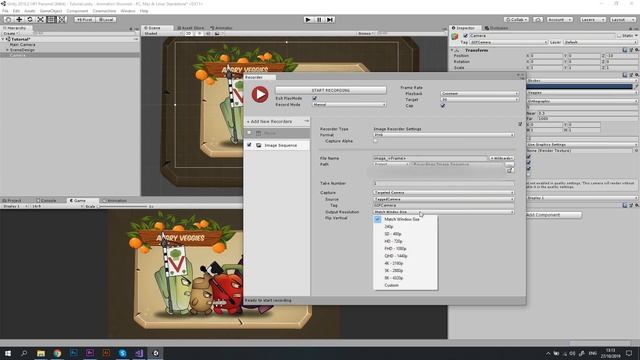Image resolution: width=640 pixels, height=360 pixels.
Task: Open Skype from the taskbar
Action: [122, 353]
